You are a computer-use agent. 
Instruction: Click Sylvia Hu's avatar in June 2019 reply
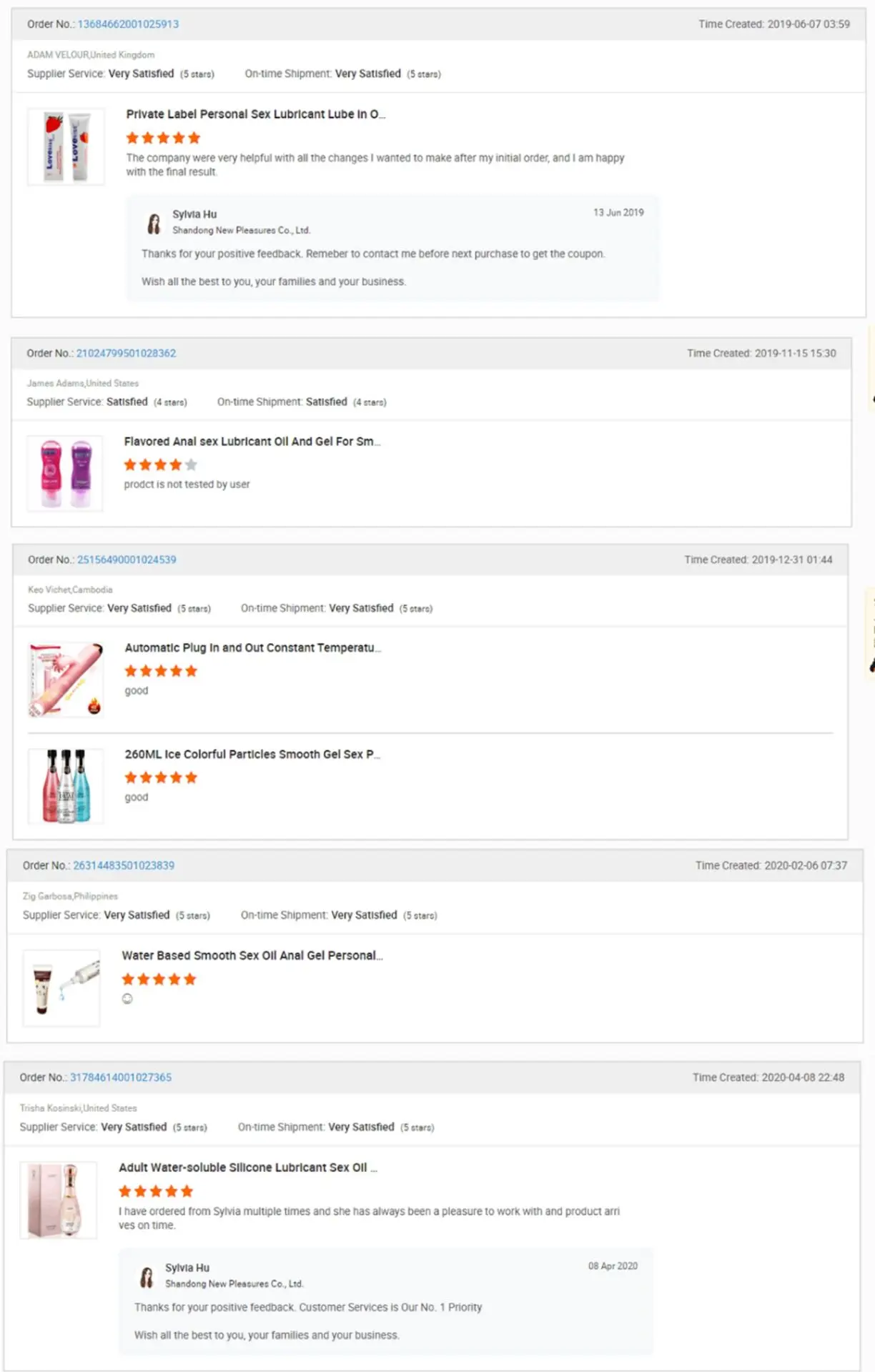pos(154,224)
